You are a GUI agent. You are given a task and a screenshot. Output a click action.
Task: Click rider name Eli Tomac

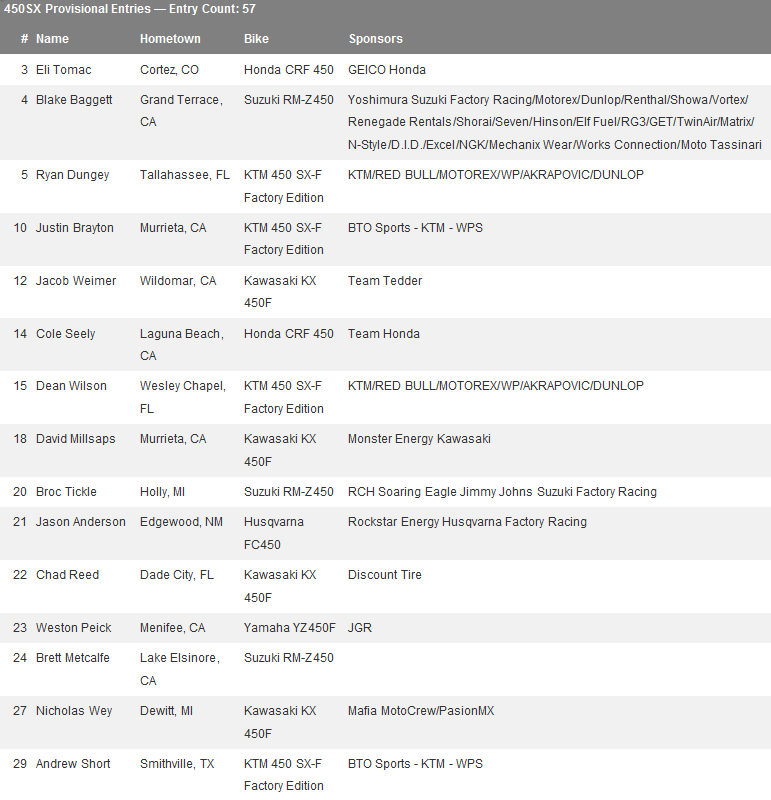coord(65,70)
